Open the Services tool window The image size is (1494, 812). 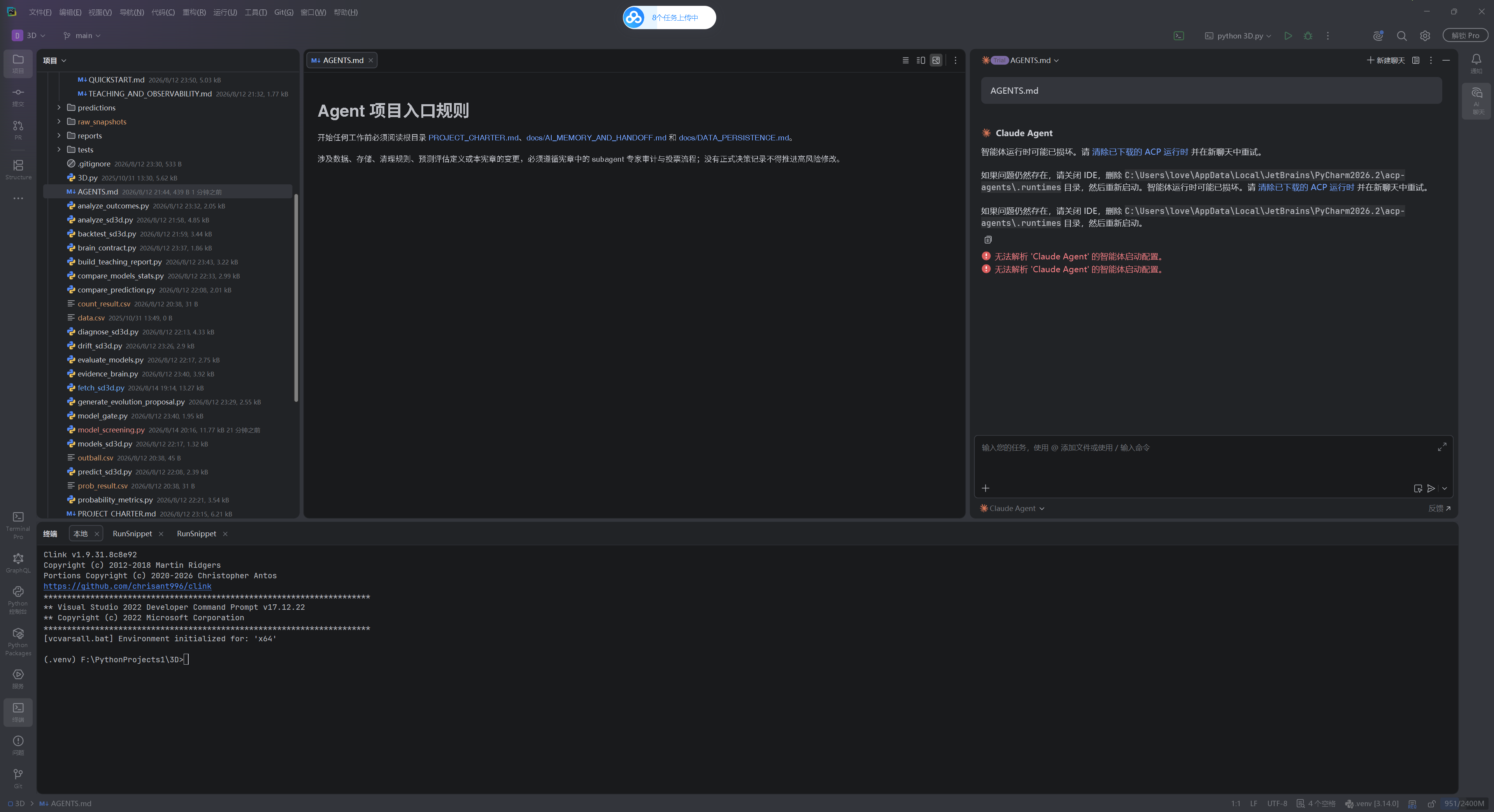18,679
